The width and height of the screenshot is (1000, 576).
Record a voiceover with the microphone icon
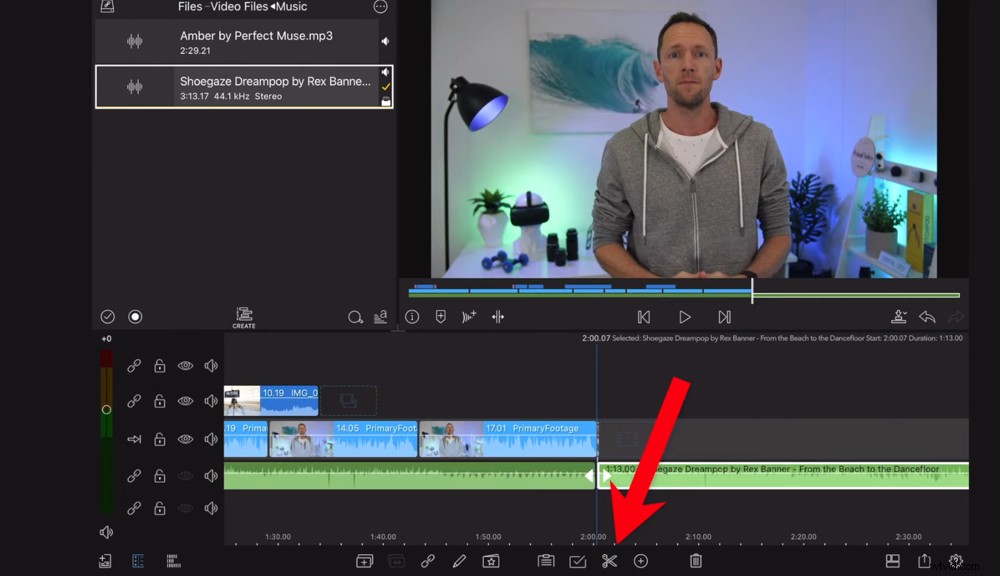(x=898, y=317)
